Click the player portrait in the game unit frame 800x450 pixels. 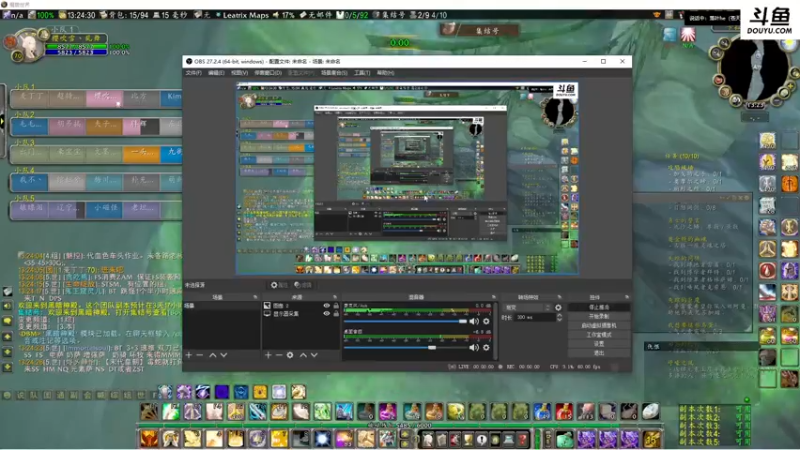[x=28, y=46]
